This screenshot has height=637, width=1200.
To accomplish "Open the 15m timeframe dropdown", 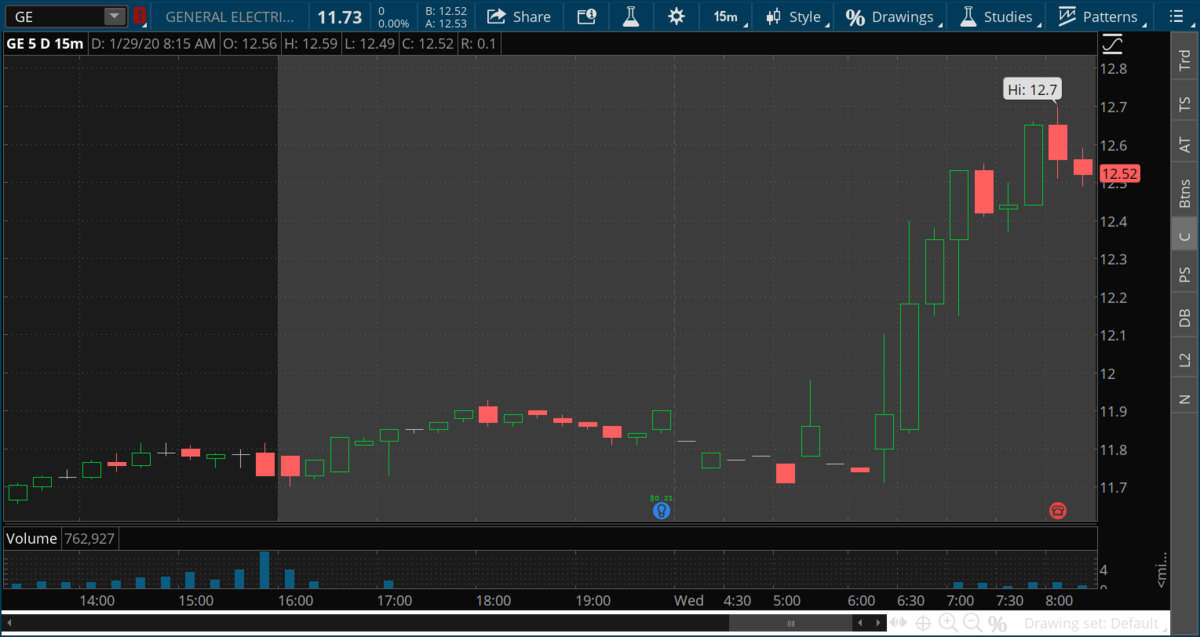I will pyautogui.click(x=726, y=16).
